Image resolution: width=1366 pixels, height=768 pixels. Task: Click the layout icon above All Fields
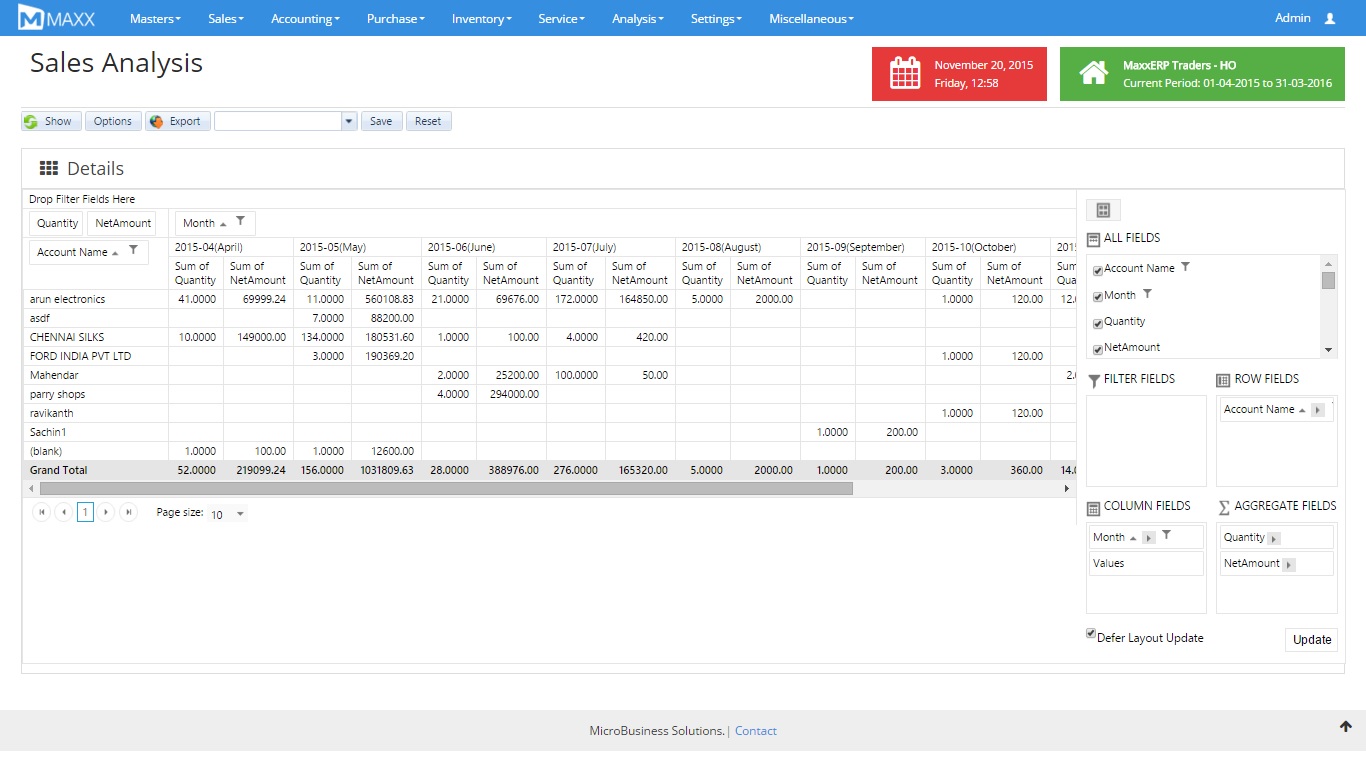(x=1103, y=210)
